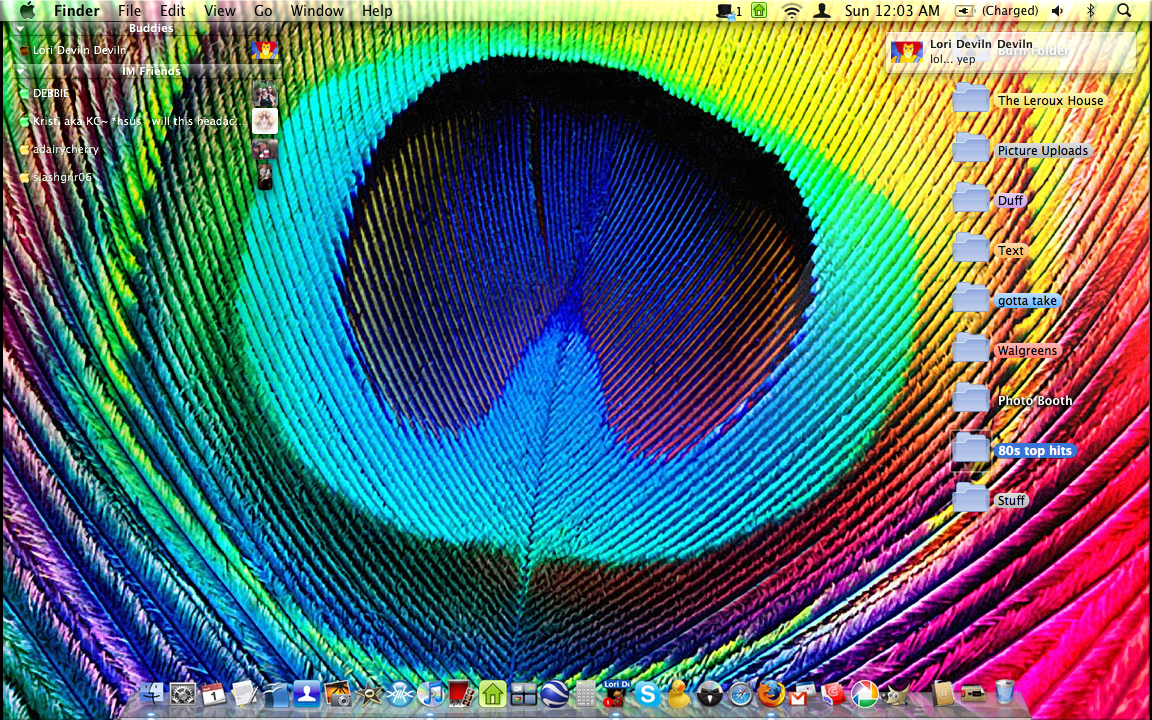The image size is (1152, 720).
Task: Select the Text folder on desktop
Action: point(990,248)
